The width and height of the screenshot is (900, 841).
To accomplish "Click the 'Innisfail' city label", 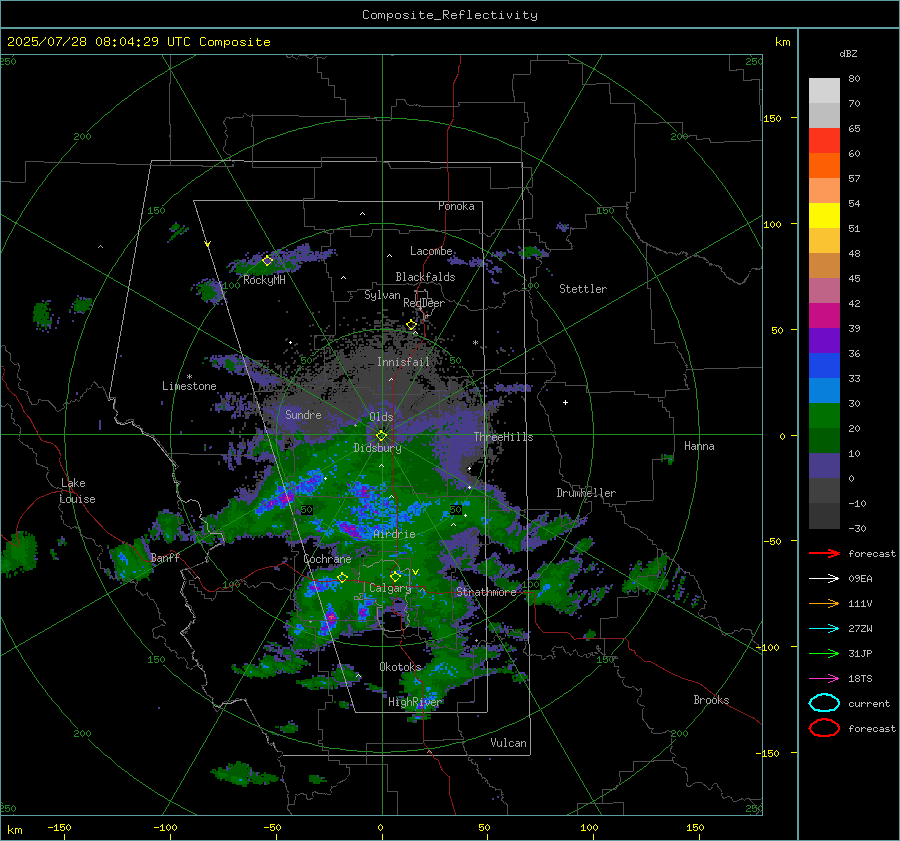I will (x=403, y=362).
